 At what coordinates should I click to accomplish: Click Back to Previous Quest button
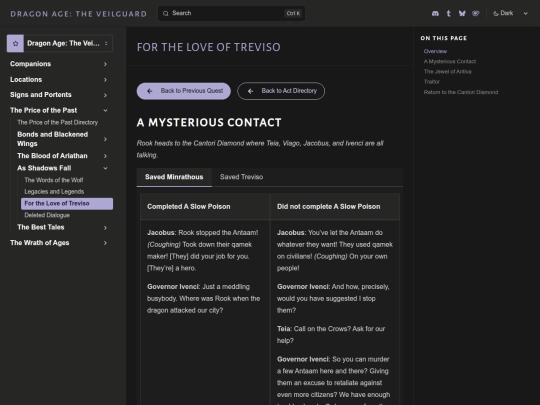click(x=184, y=91)
